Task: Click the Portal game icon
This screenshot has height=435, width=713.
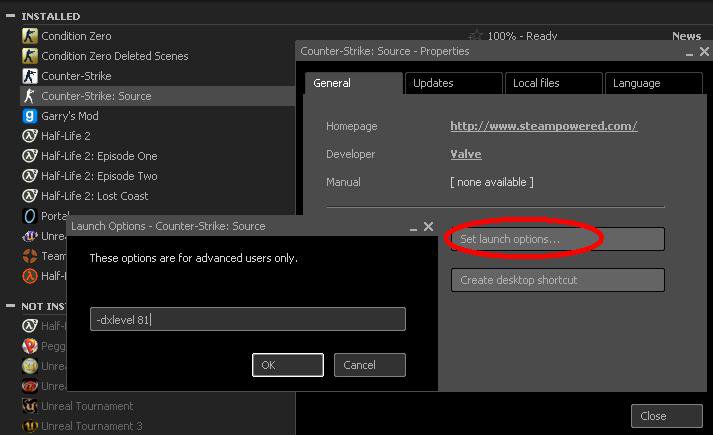Action: tap(30, 216)
